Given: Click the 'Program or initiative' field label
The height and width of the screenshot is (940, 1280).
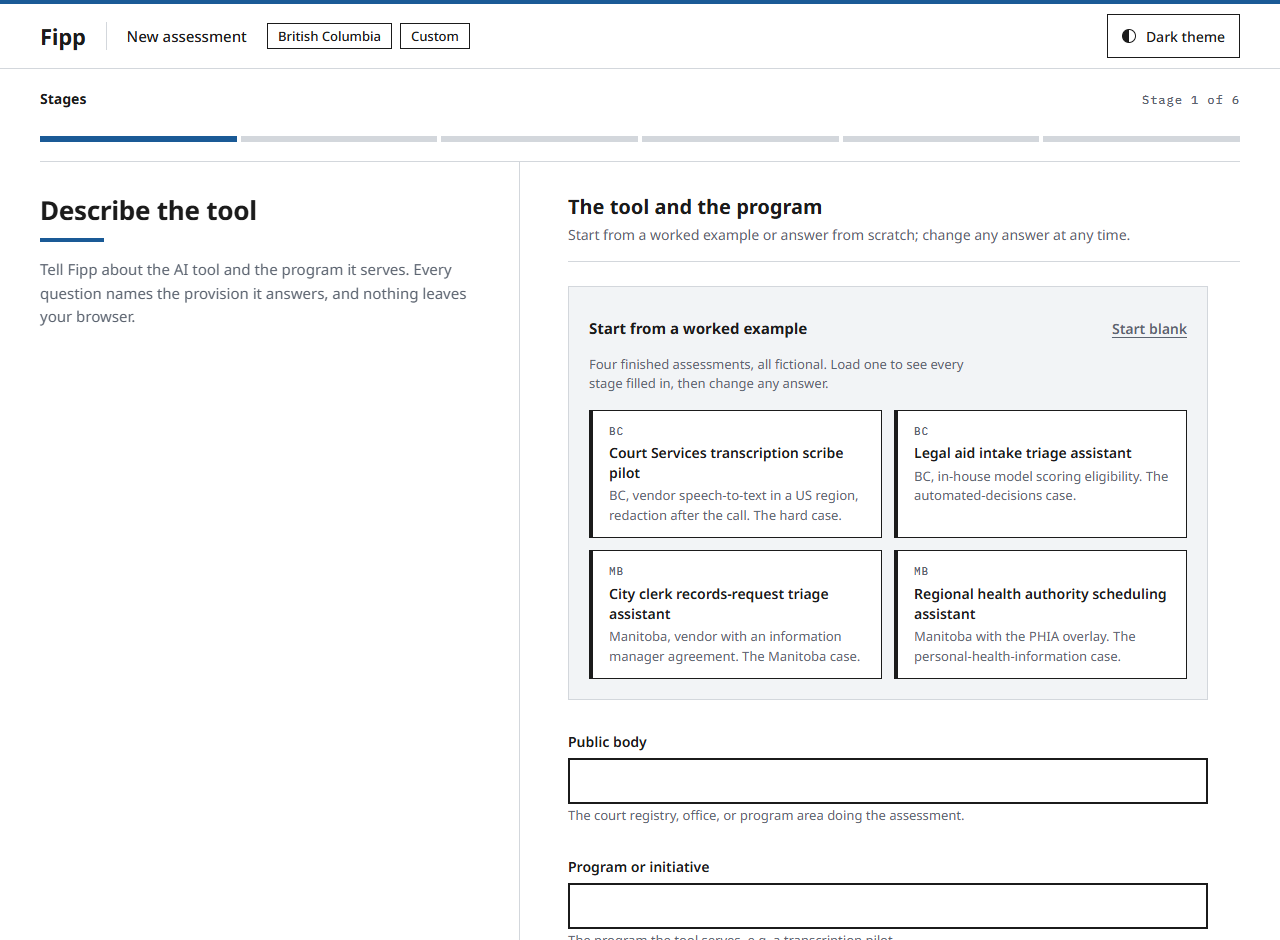Looking at the screenshot, I should [638, 867].
